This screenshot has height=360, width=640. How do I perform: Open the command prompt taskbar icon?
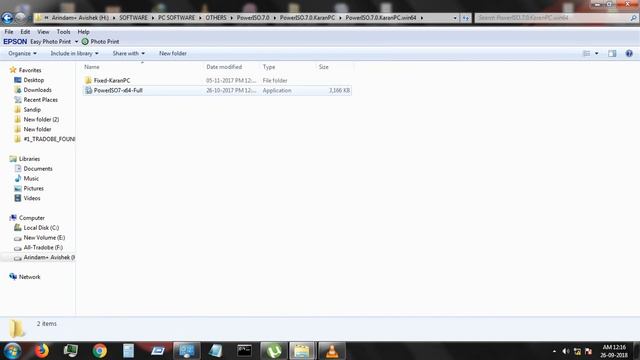pos(244,351)
